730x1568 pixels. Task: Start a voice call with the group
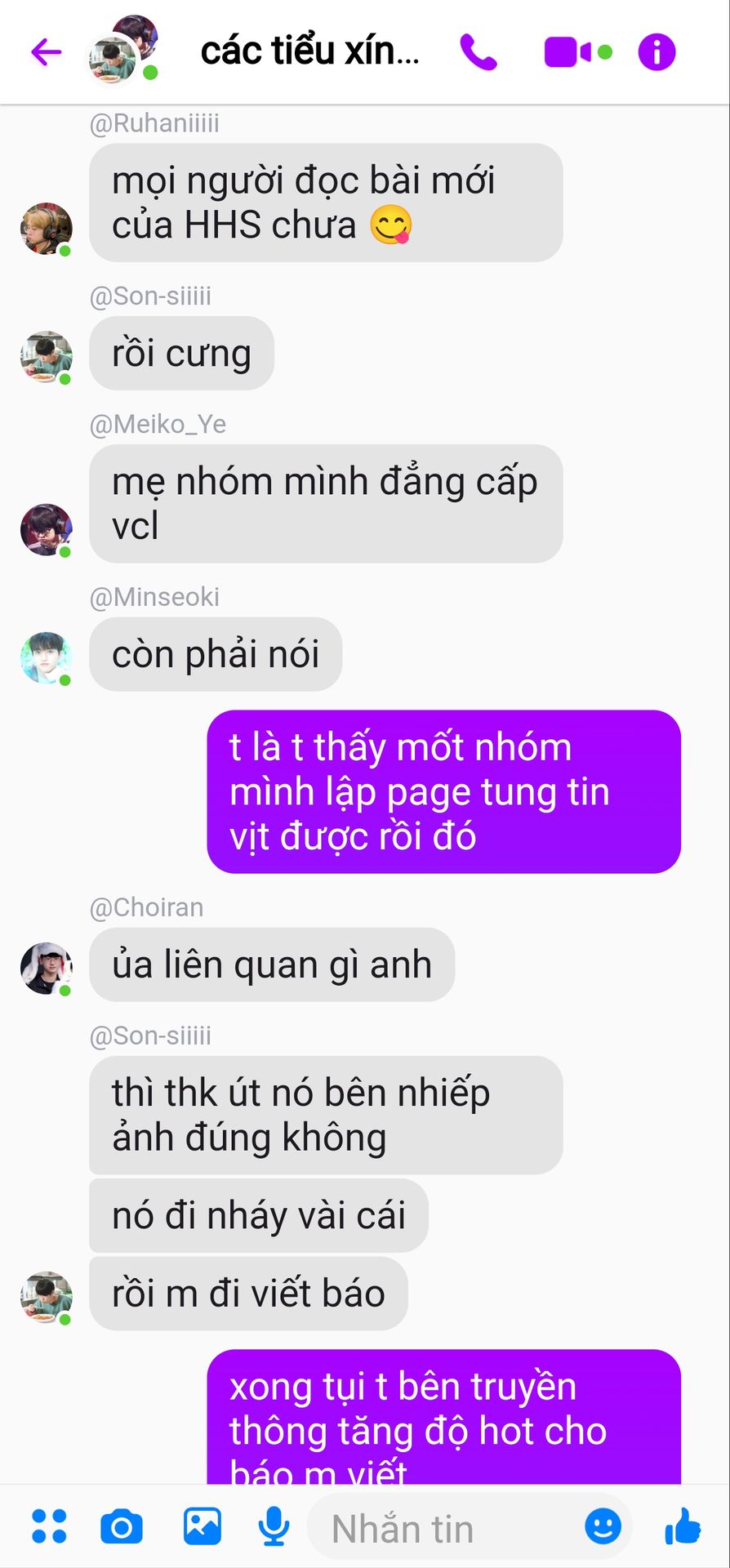(x=479, y=52)
